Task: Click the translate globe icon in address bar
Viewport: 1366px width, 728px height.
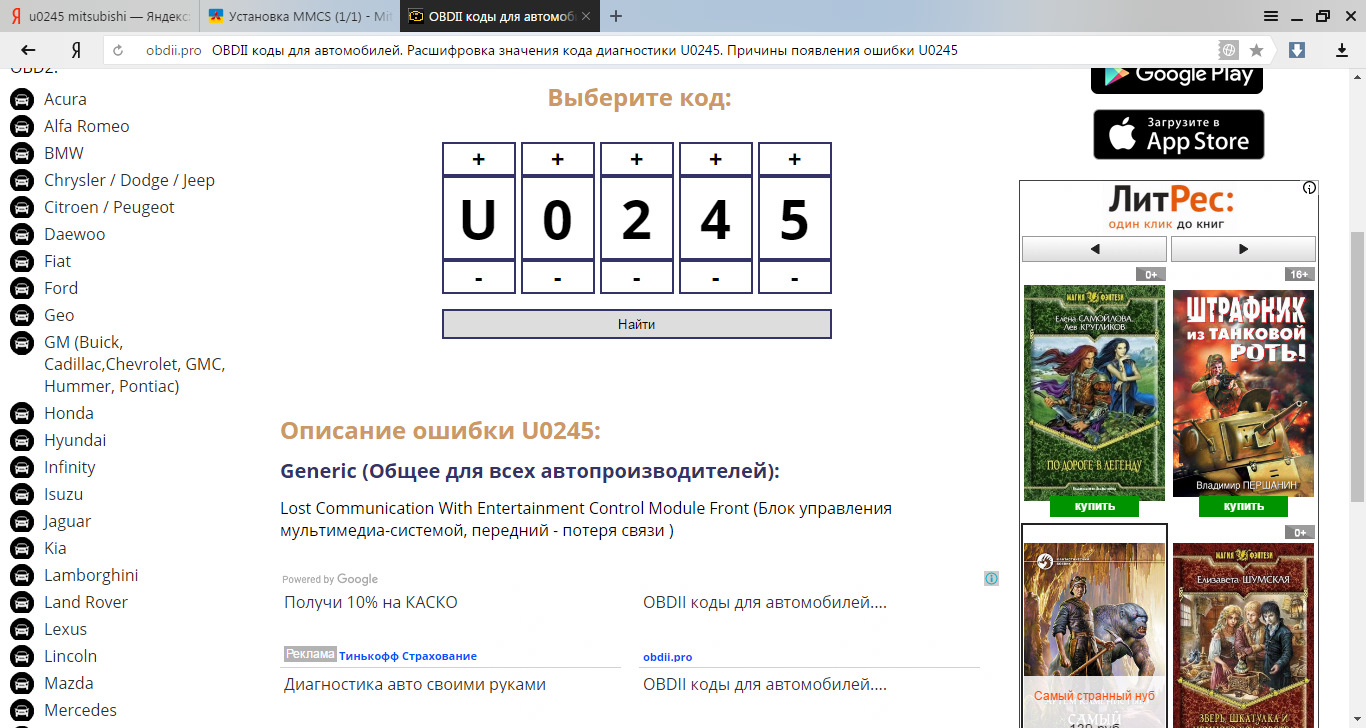Action: (x=1228, y=50)
